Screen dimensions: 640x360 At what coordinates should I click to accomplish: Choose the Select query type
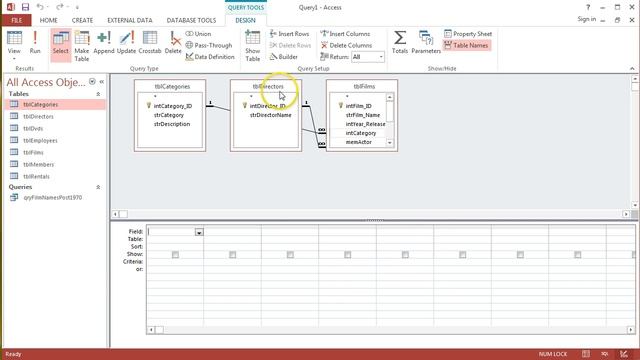[x=60, y=45]
